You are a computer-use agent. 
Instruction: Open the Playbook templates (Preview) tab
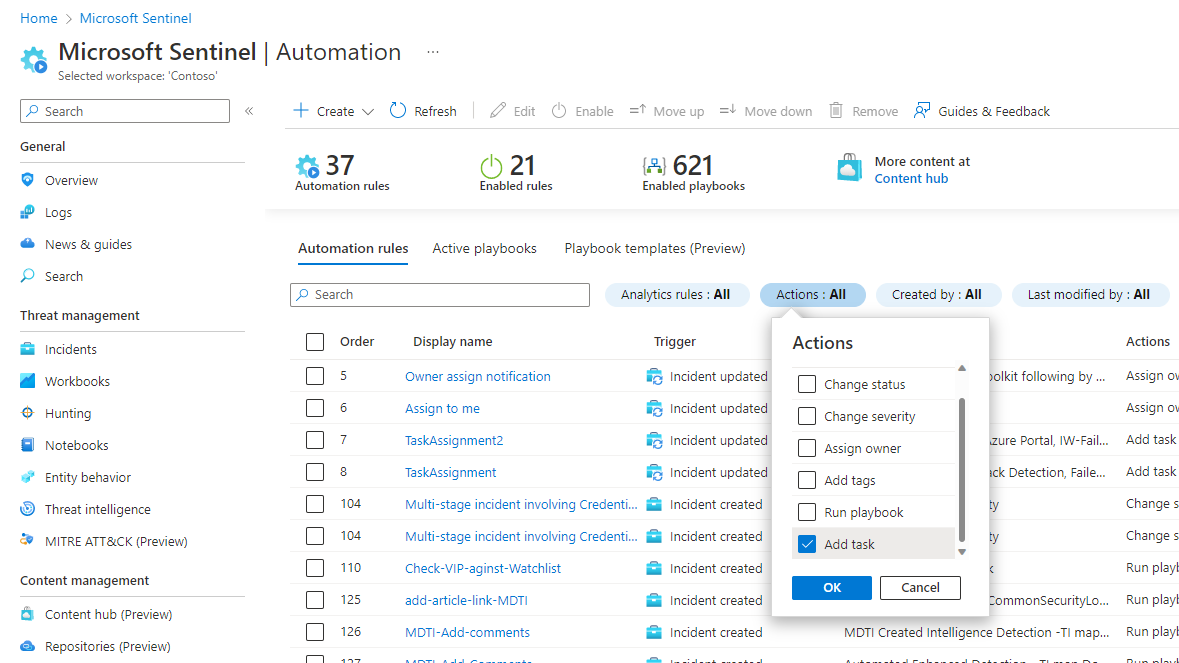(x=654, y=248)
